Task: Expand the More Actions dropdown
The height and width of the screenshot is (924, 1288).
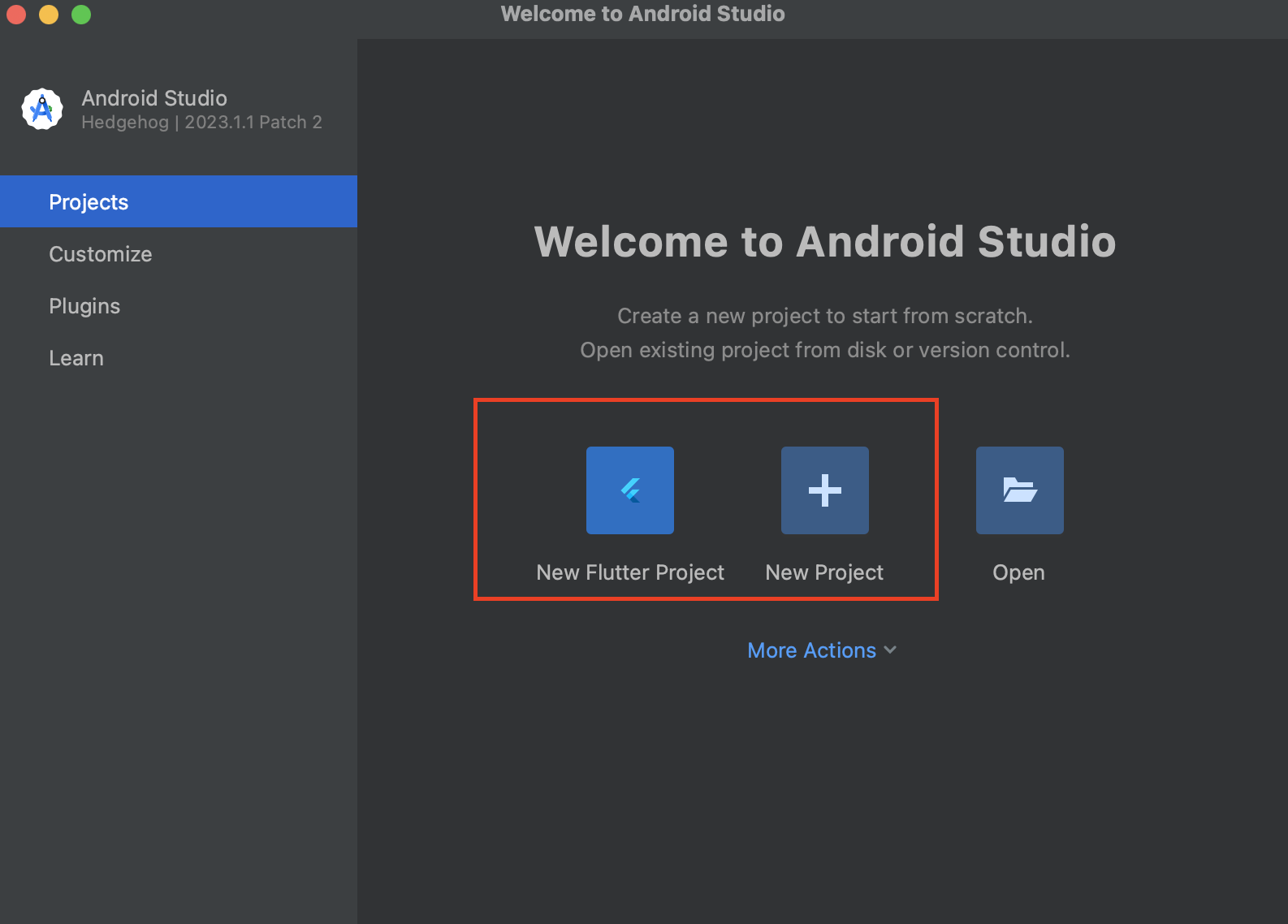Action: click(822, 650)
